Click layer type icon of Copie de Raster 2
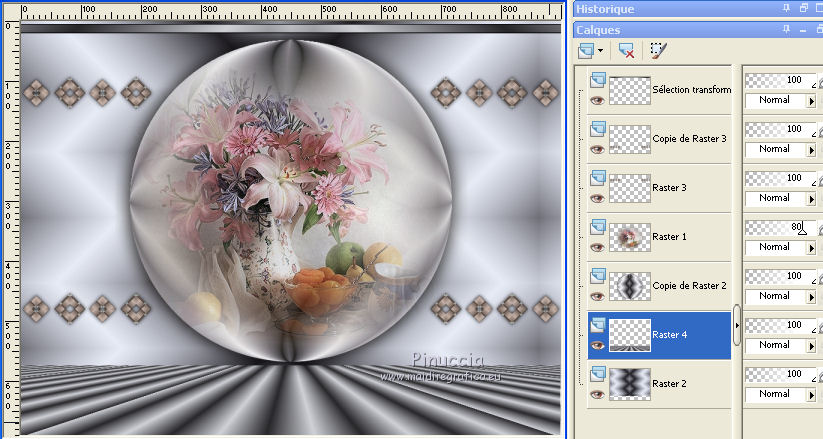Viewport: 823px width, 439px height. click(x=598, y=276)
